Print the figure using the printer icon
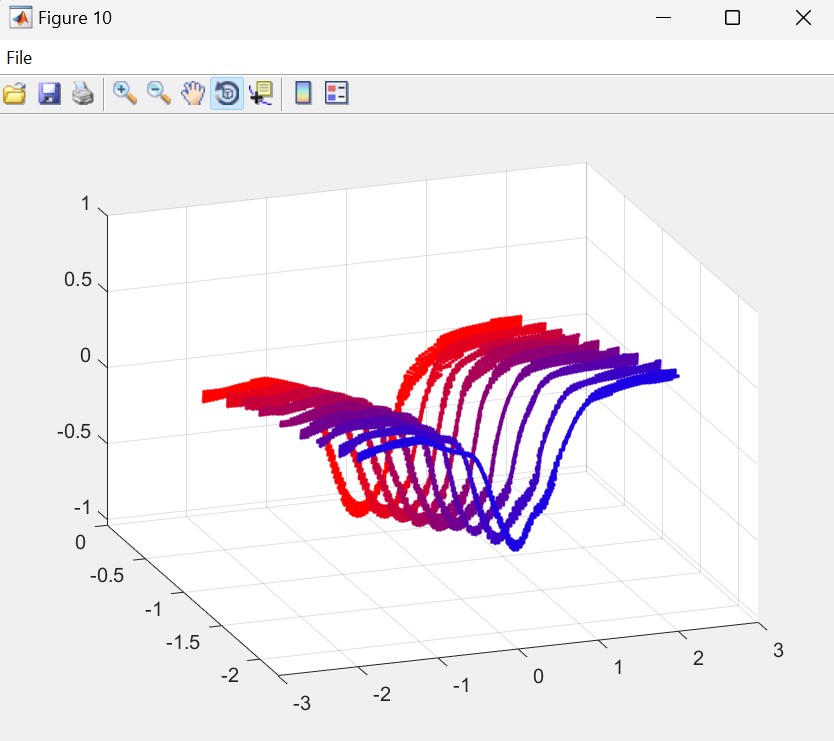 click(x=83, y=94)
